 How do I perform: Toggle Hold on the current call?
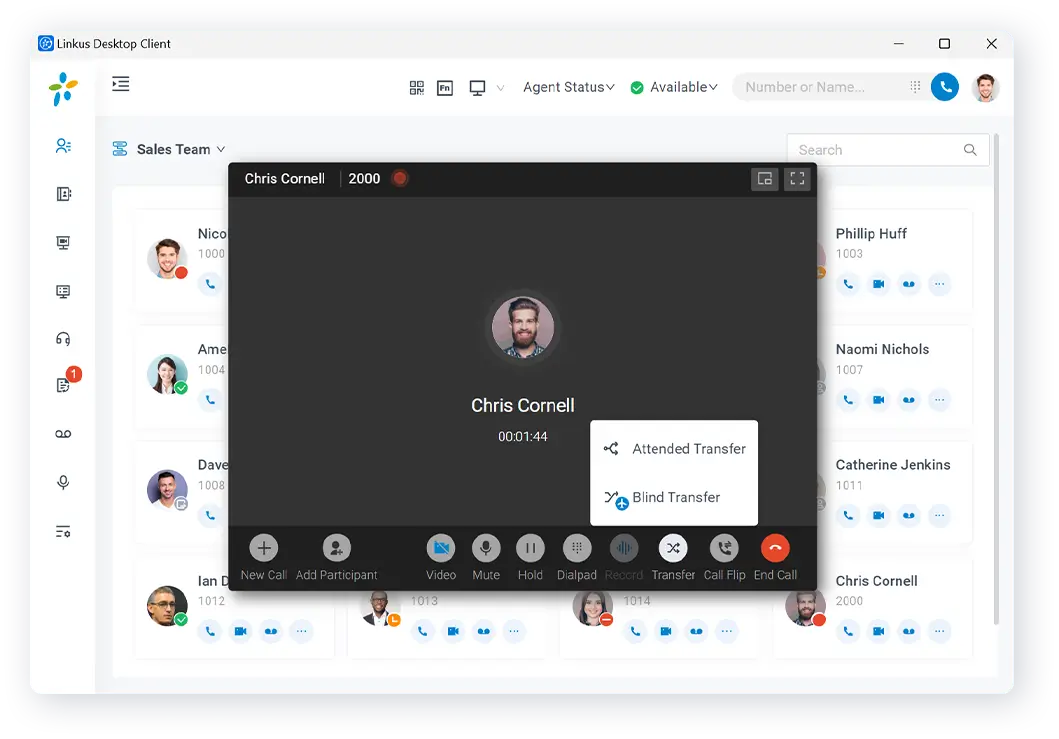530,548
